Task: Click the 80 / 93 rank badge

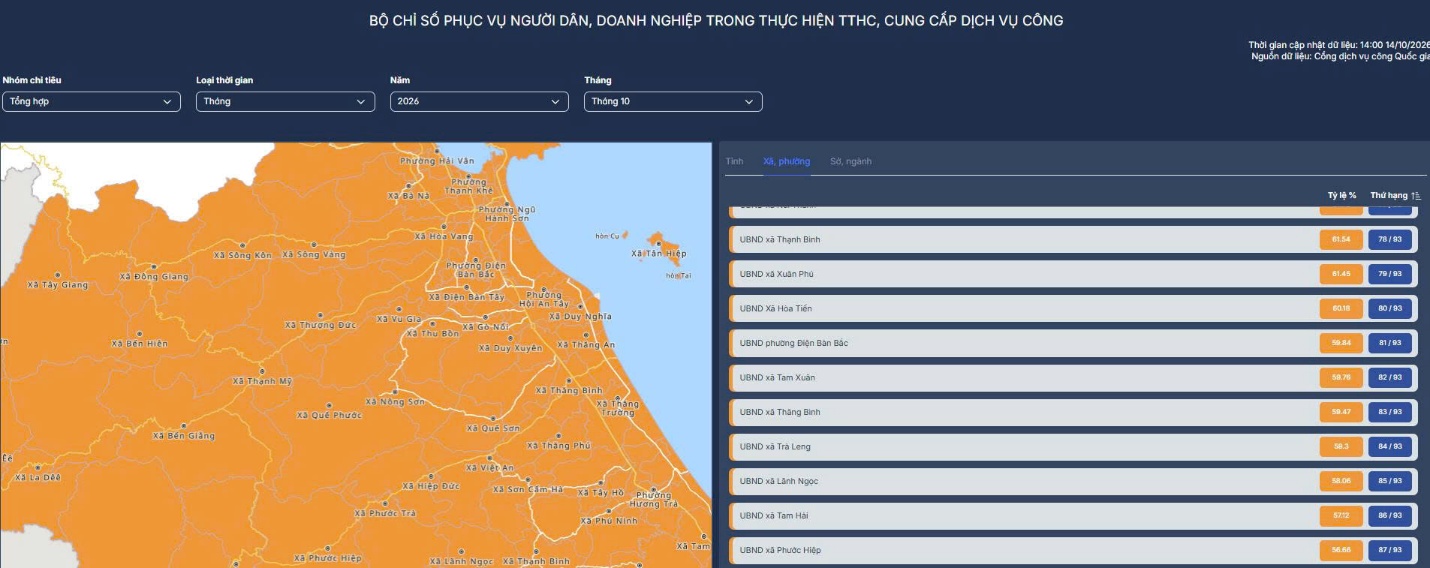Action: click(1390, 309)
